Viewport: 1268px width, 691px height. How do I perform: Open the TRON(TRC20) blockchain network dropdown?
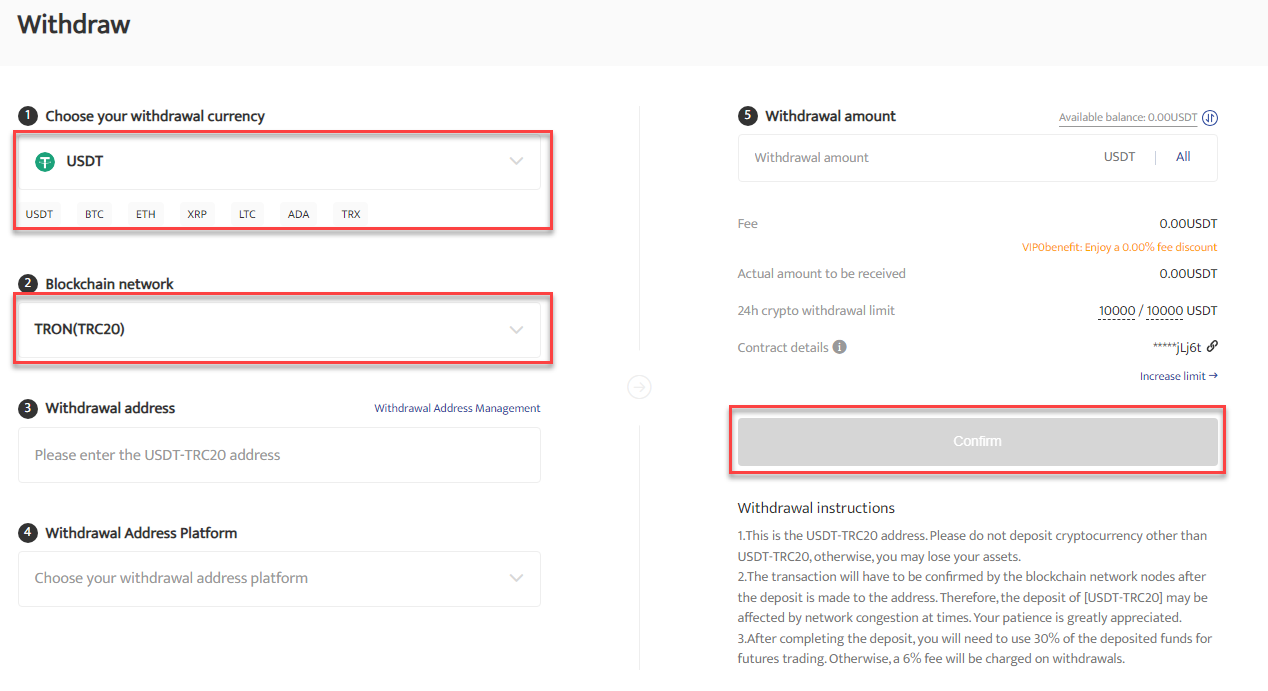click(x=279, y=329)
